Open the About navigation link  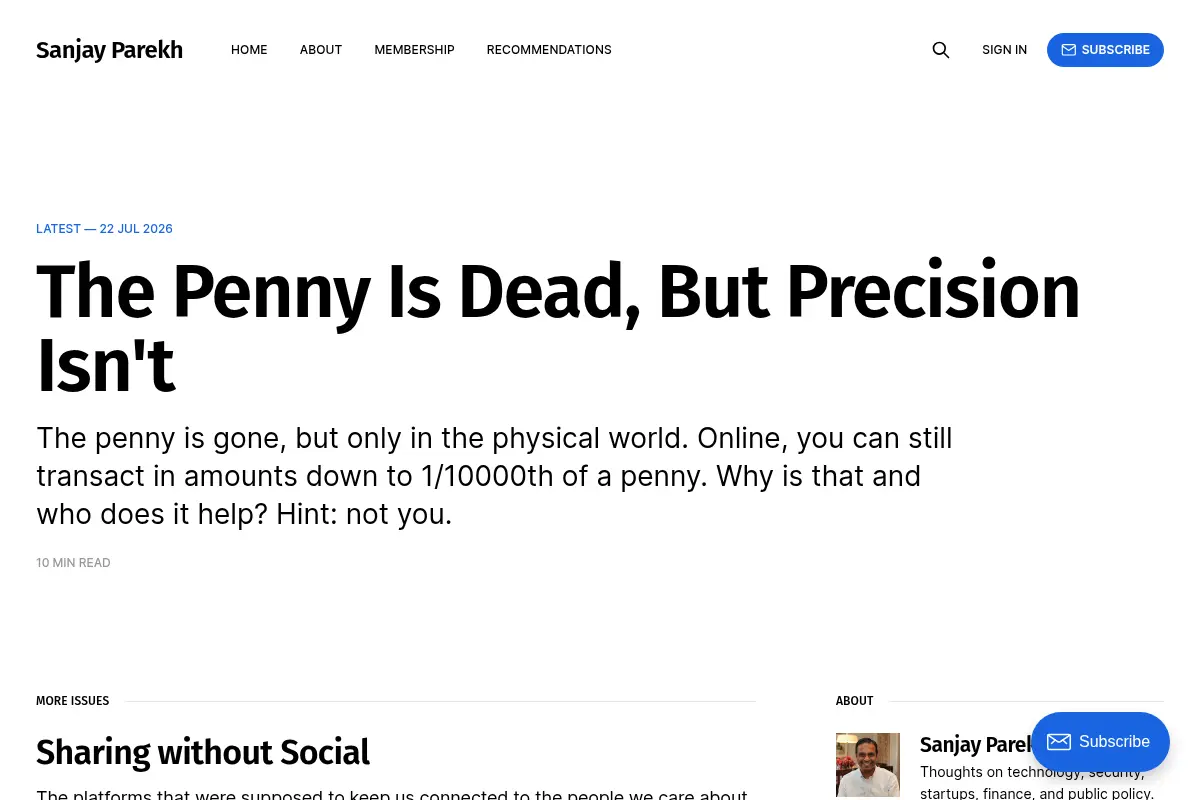[x=321, y=50]
